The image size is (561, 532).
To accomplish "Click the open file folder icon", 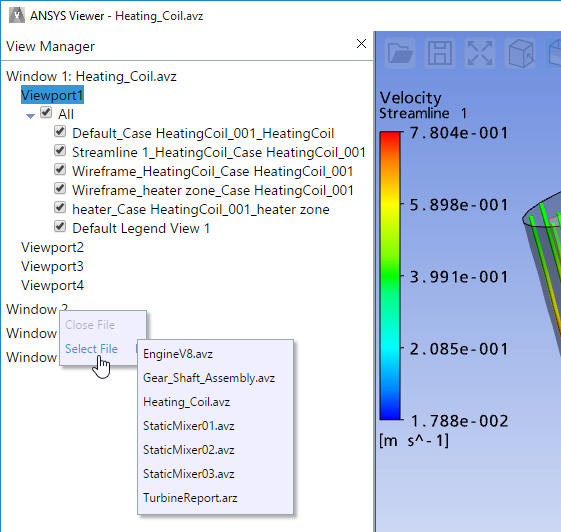I will click(400, 53).
